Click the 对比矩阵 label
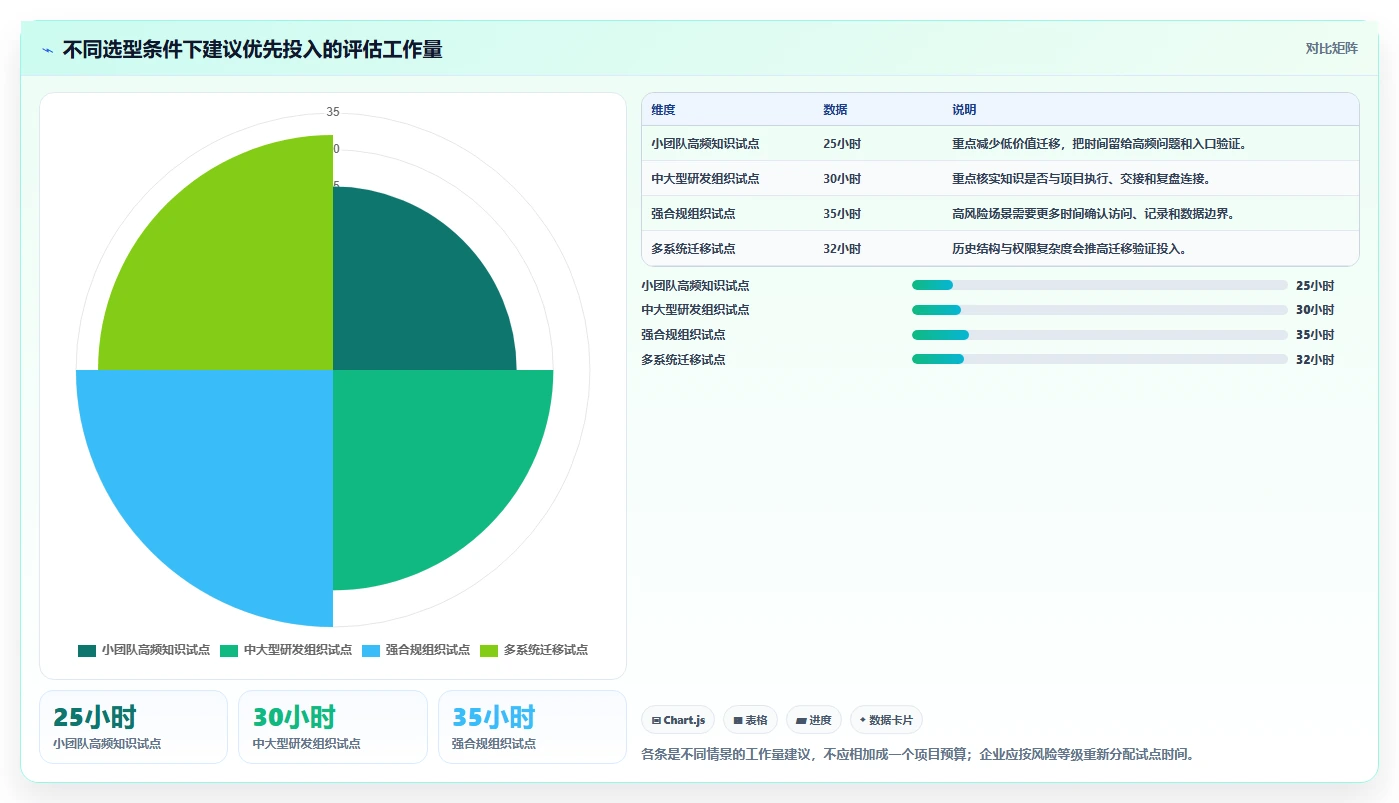The image size is (1399, 803). pos(1331,48)
